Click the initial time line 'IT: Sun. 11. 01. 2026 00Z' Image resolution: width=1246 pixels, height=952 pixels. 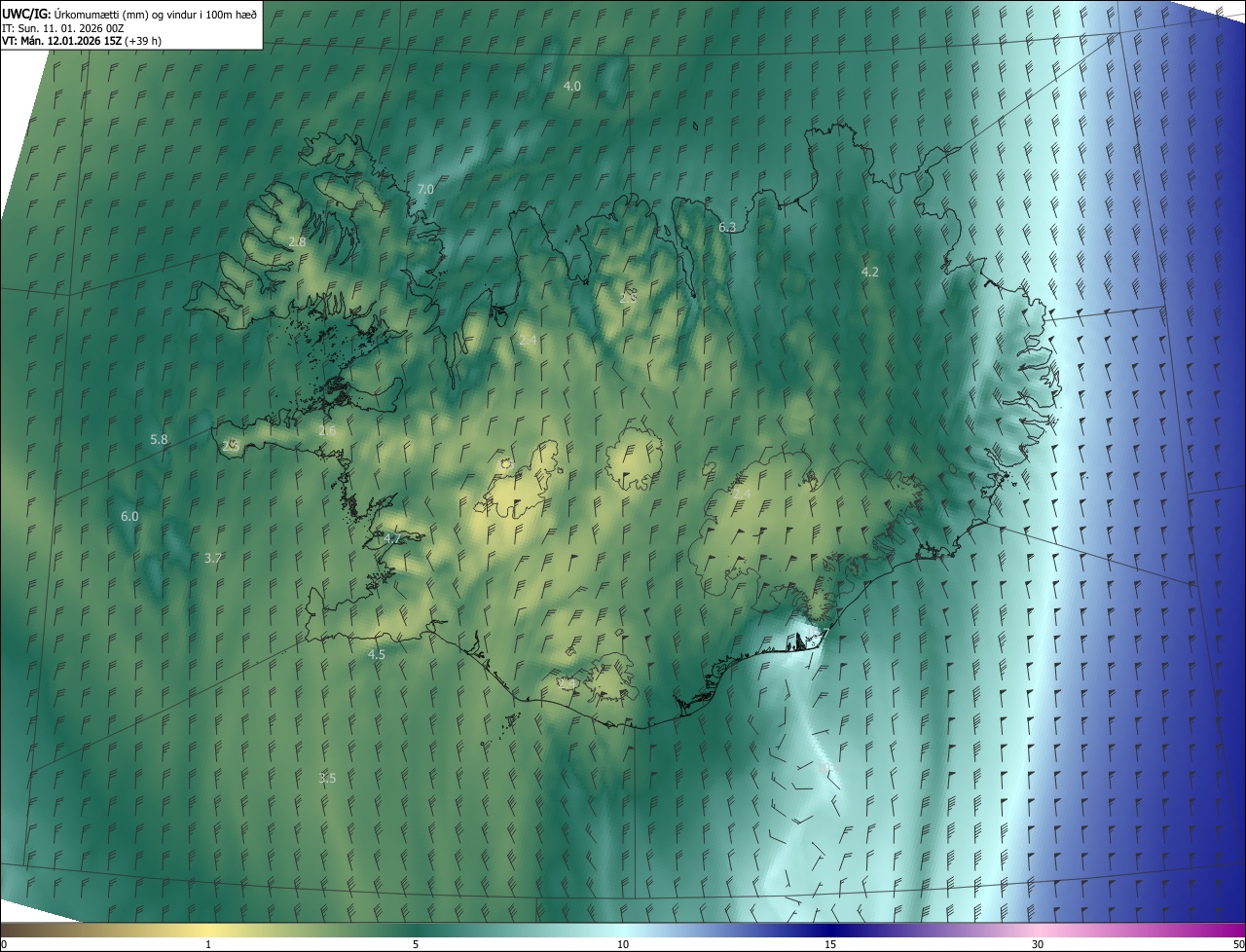coord(63,27)
